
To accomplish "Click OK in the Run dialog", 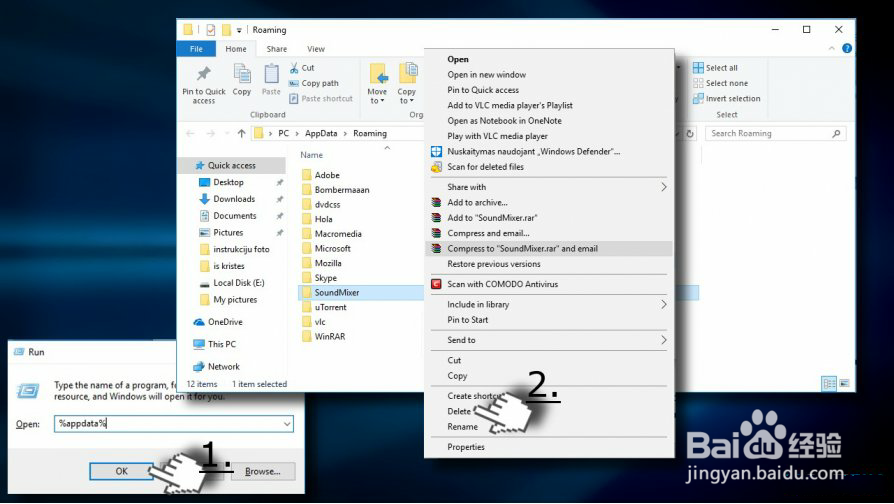I will tap(121, 472).
